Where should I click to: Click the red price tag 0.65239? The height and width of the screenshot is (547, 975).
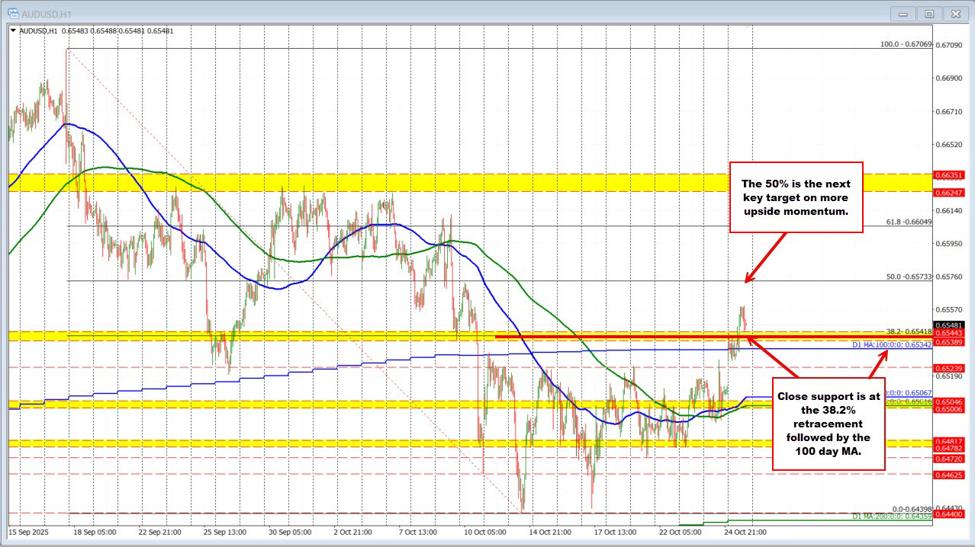[950, 368]
